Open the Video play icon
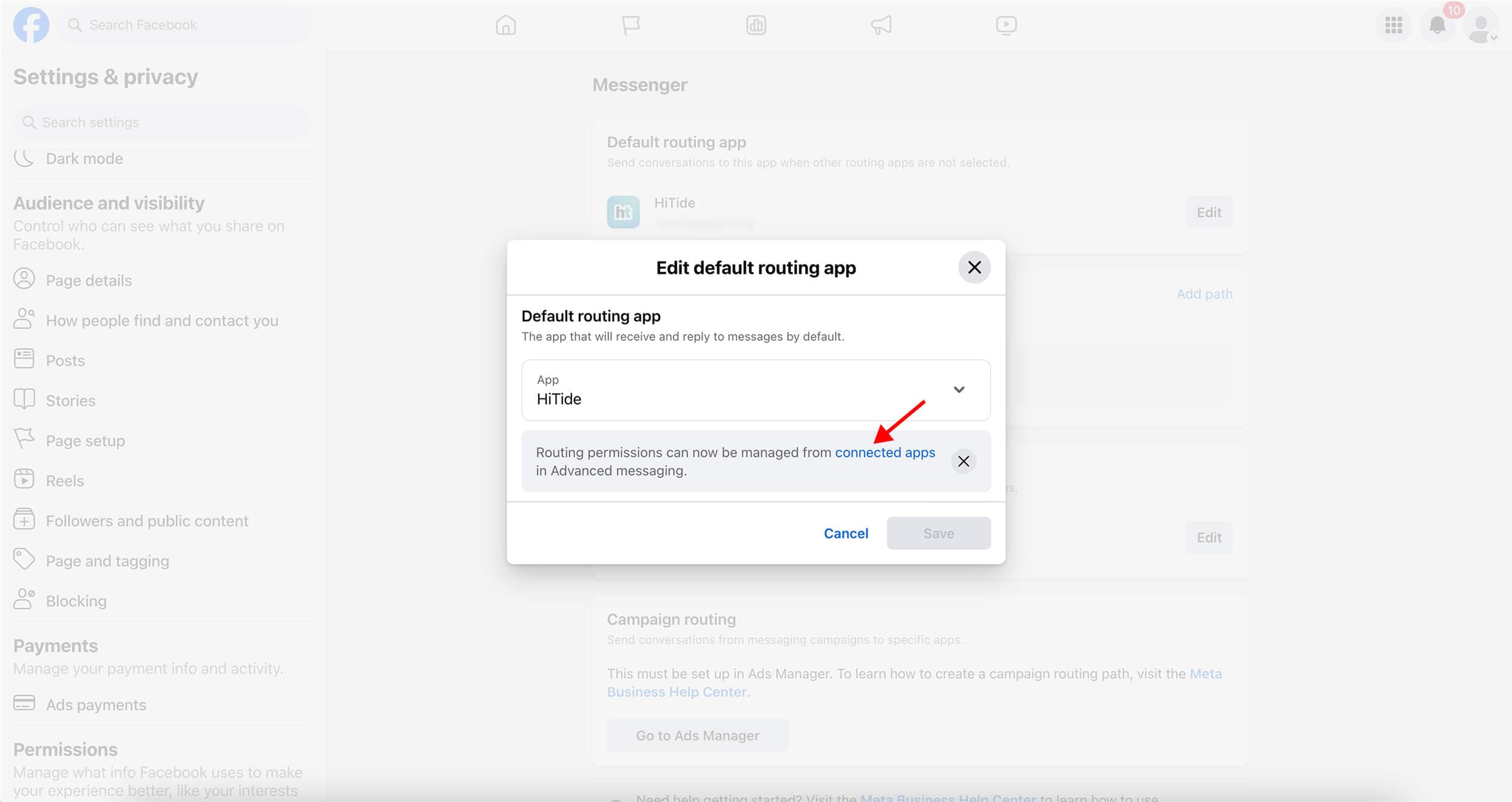Image resolution: width=1512 pixels, height=802 pixels. click(1006, 25)
